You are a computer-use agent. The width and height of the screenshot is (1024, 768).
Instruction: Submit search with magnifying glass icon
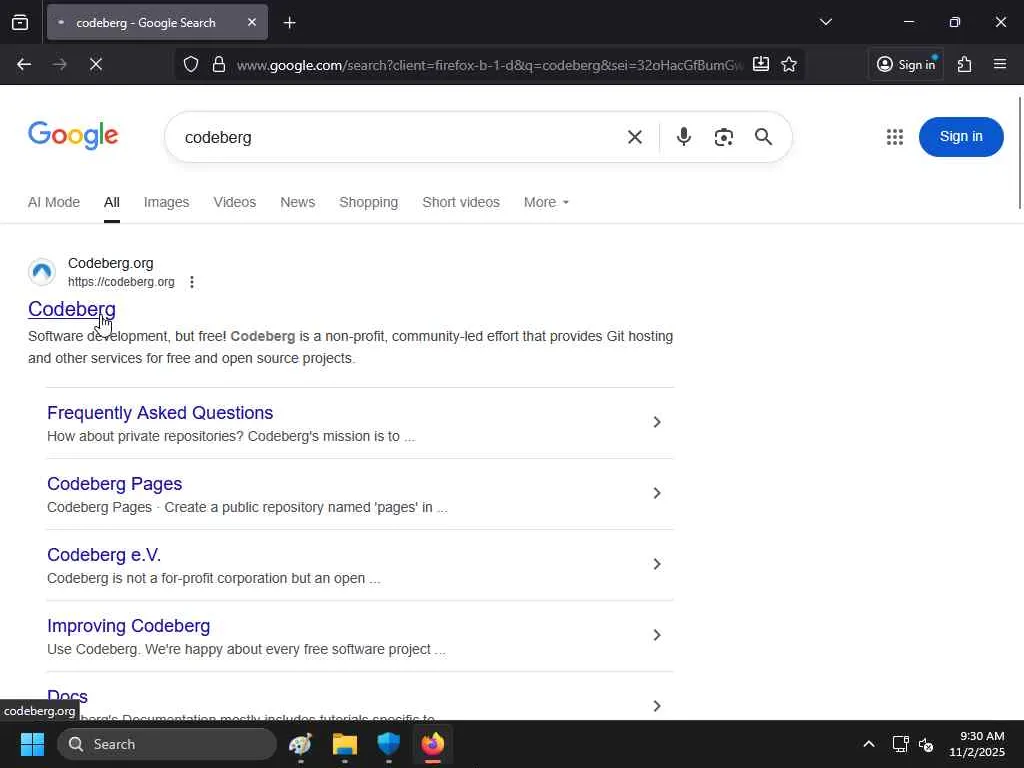763,137
